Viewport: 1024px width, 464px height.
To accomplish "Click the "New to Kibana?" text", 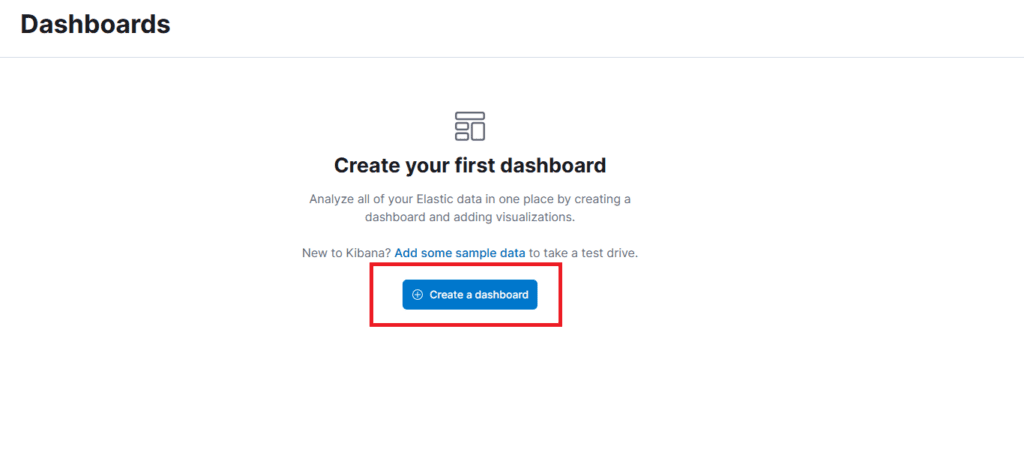I will (x=346, y=253).
